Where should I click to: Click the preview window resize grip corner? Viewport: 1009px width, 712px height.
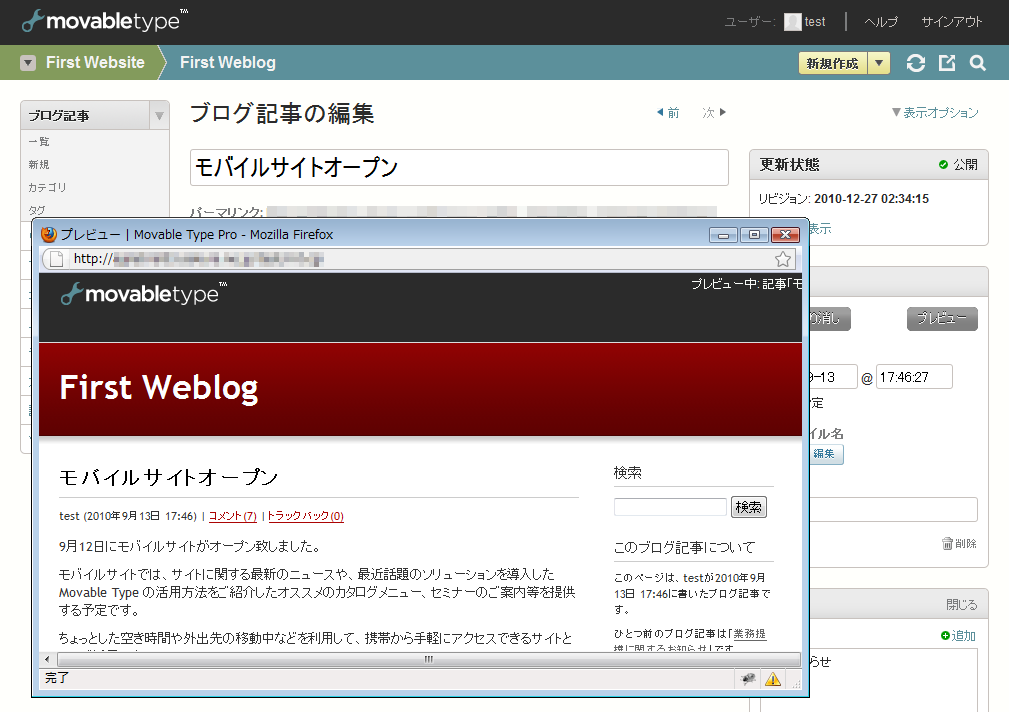[x=797, y=683]
